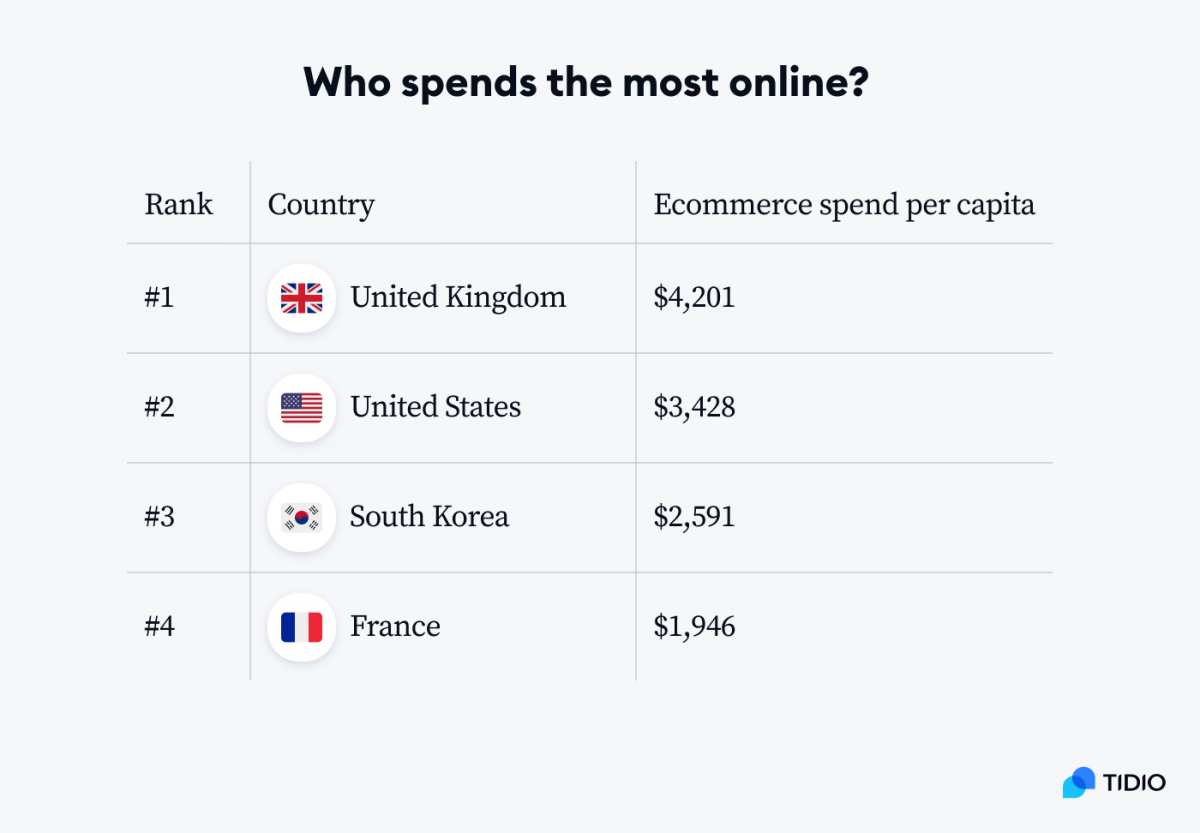Click the France flag icon
The height and width of the screenshot is (833, 1200).
[301, 627]
